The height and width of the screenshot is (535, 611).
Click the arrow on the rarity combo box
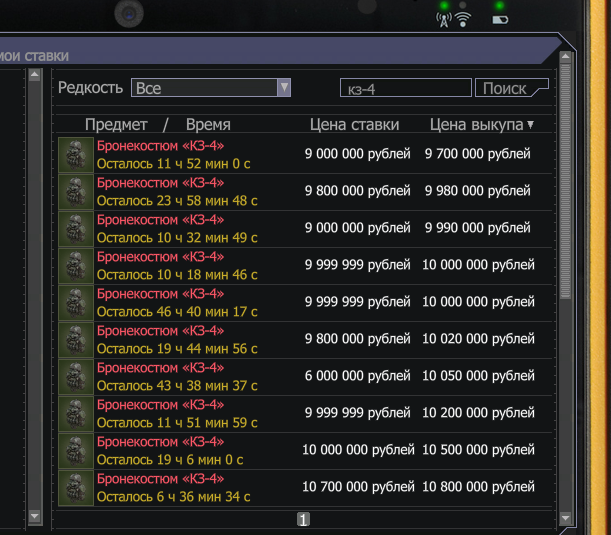point(284,88)
